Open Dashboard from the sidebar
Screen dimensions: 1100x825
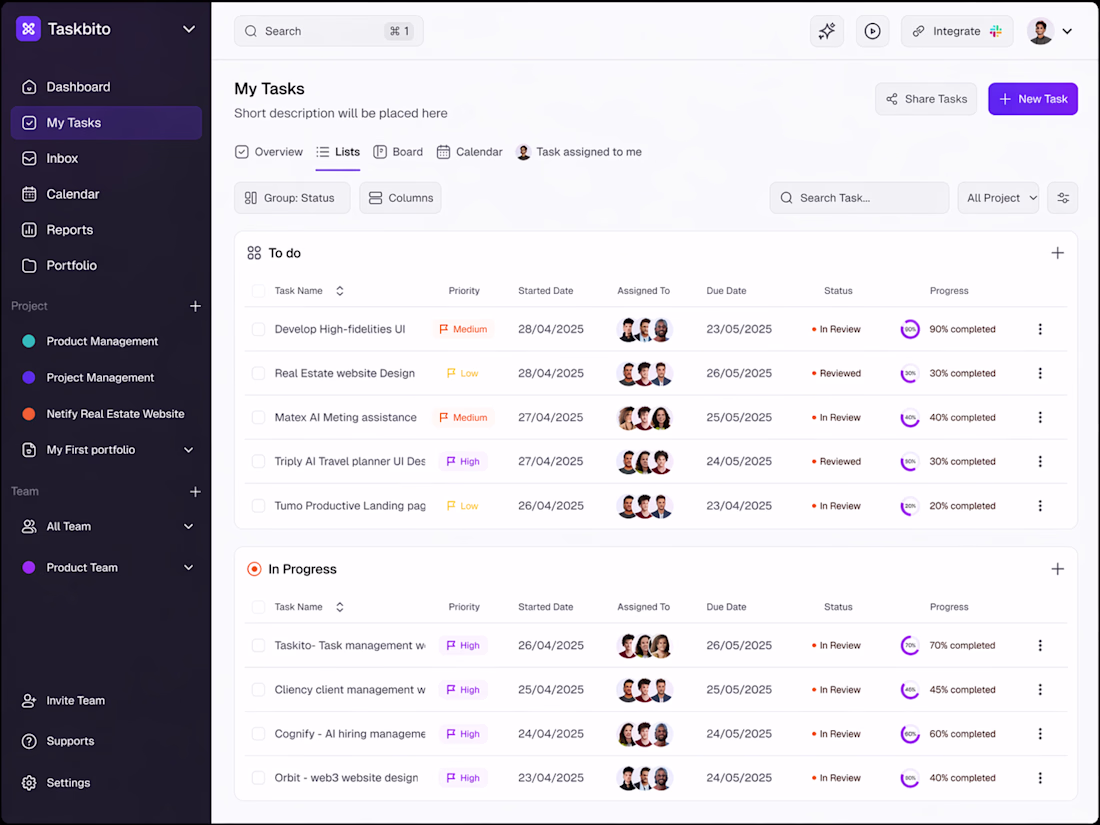tap(106, 87)
